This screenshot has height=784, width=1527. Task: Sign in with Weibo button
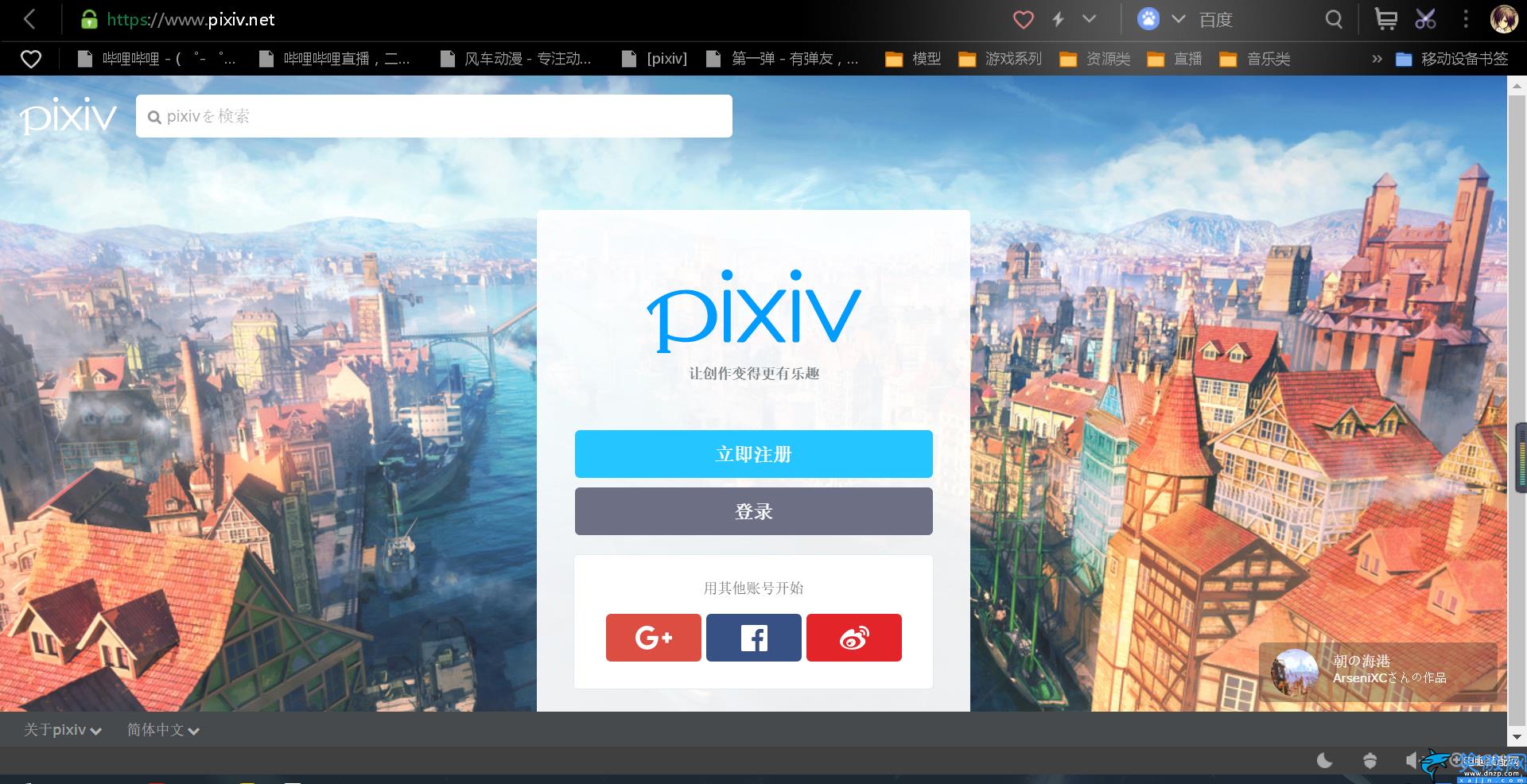pos(854,638)
